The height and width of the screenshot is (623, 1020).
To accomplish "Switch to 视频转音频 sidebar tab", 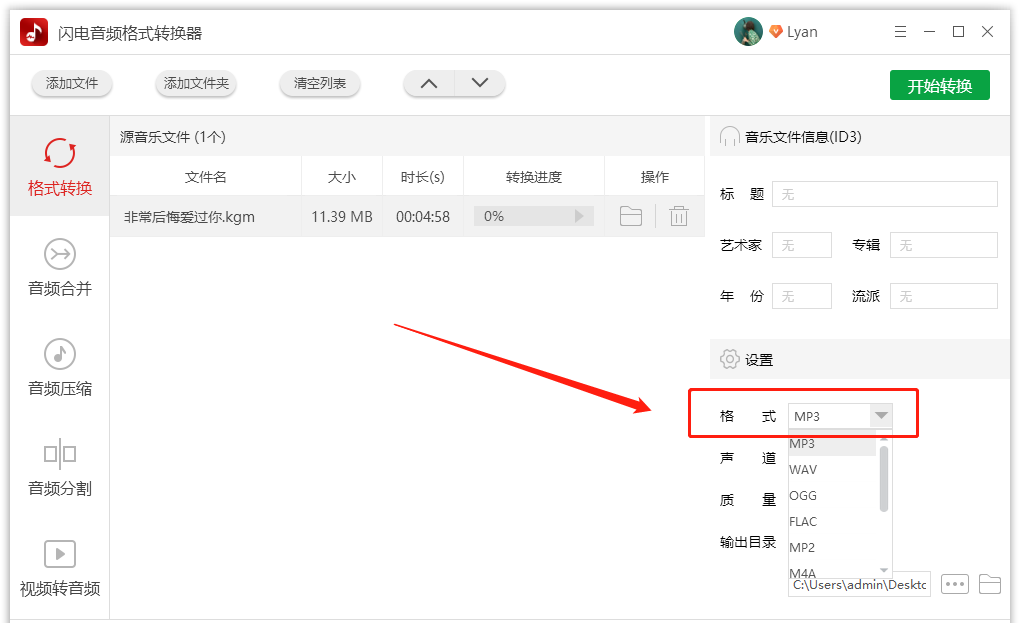I will [x=60, y=568].
